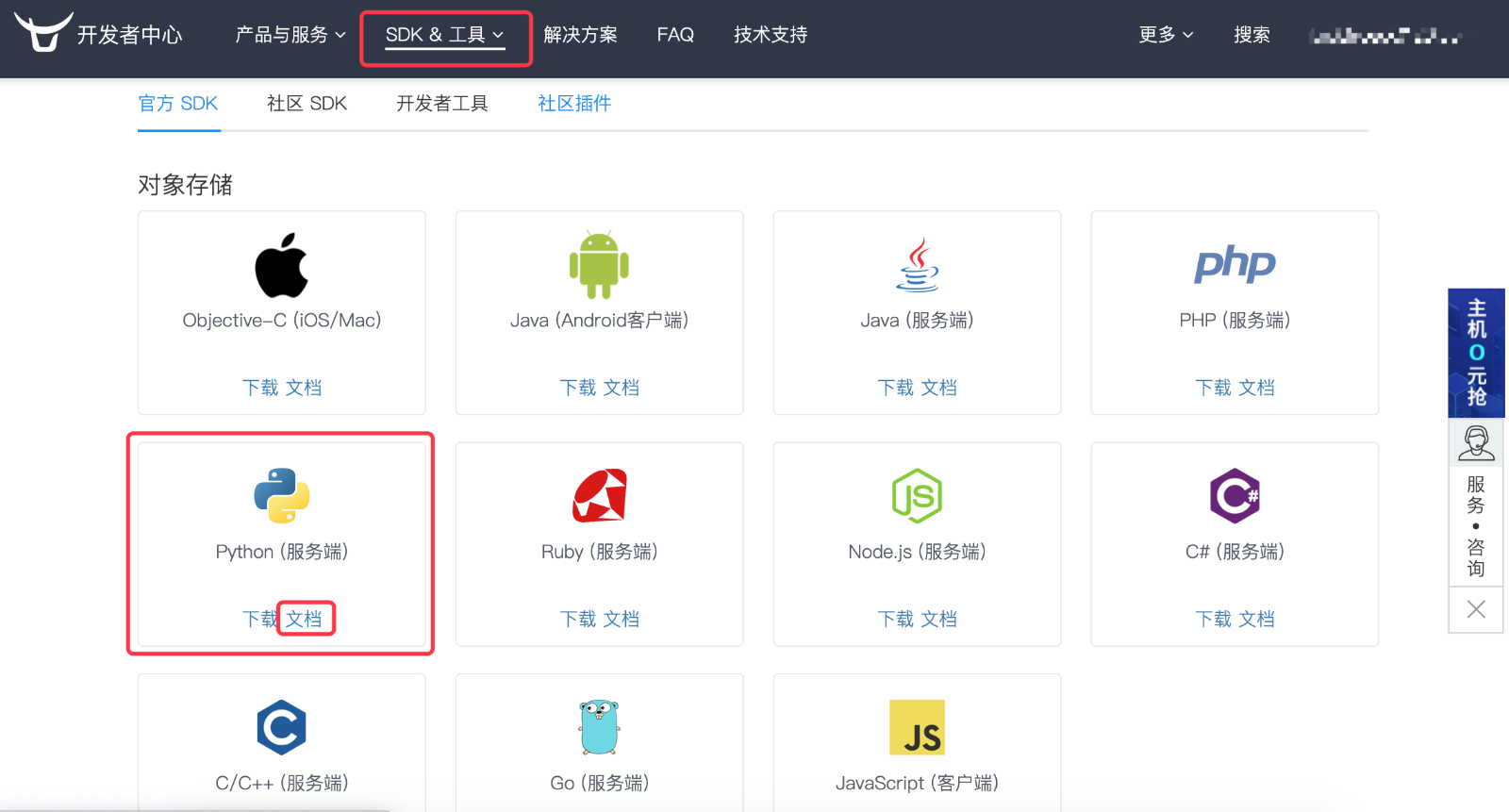
Task: Open the FAQ menu item
Action: (x=675, y=35)
